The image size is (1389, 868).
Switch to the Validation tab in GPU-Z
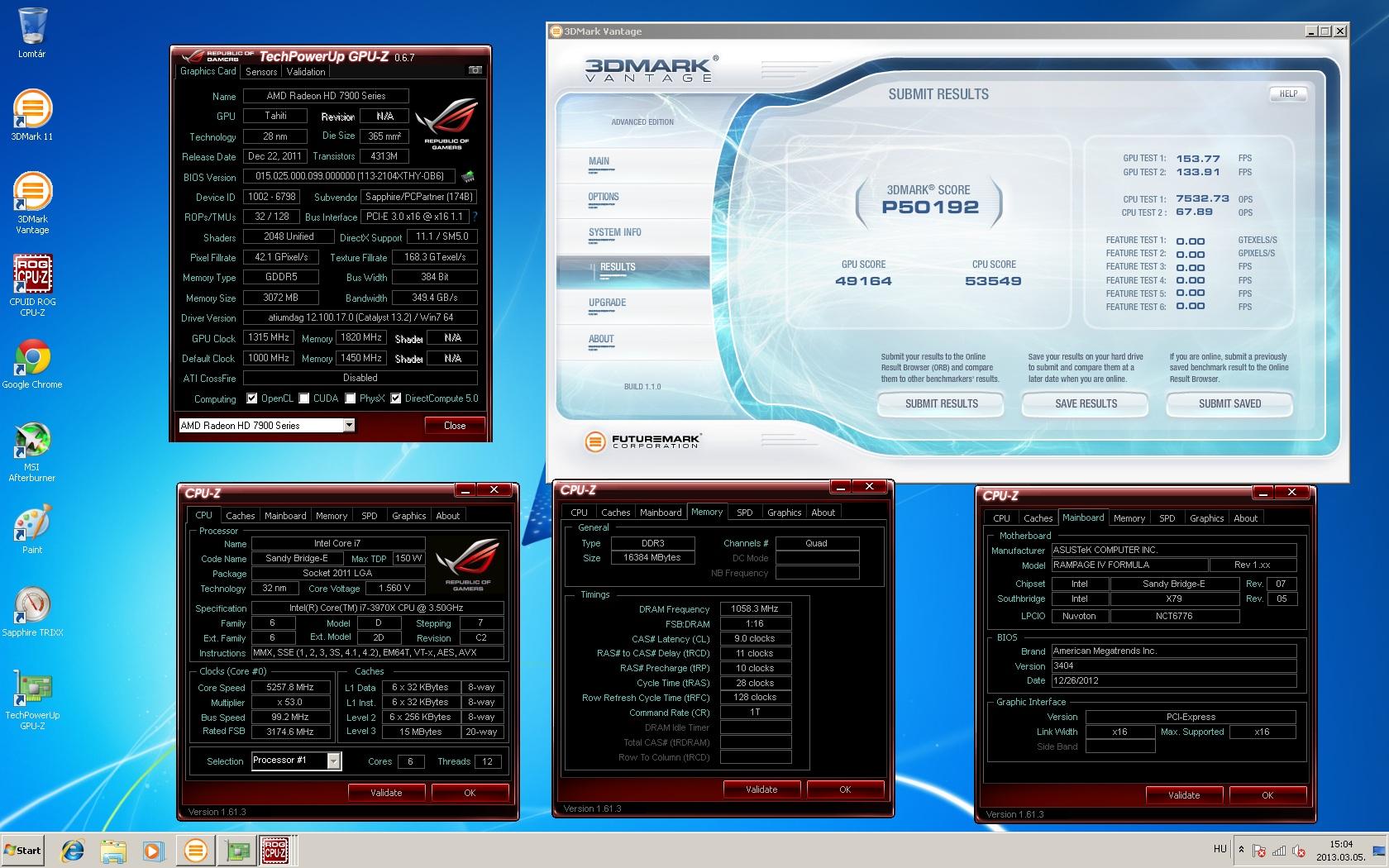click(306, 72)
